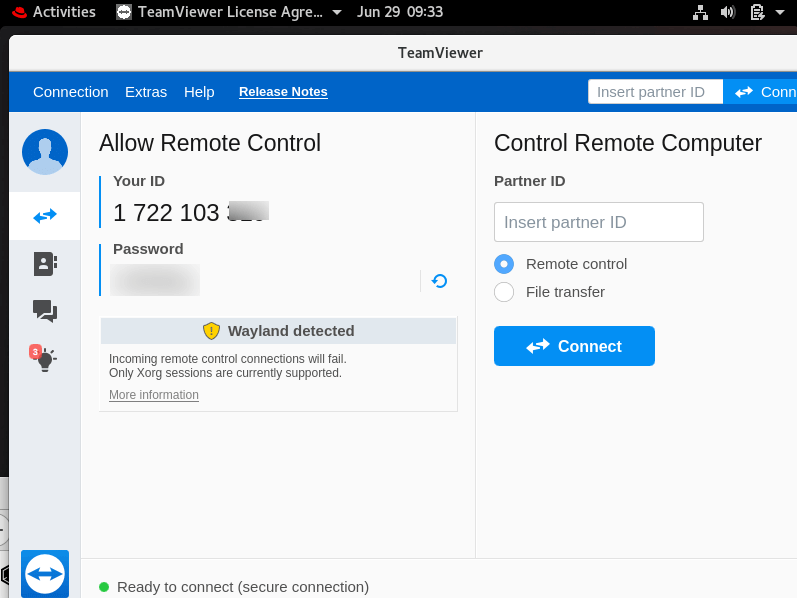Image resolution: width=797 pixels, height=598 pixels.
Task: Open the Connection menu
Action: click(x=70, y=92)
